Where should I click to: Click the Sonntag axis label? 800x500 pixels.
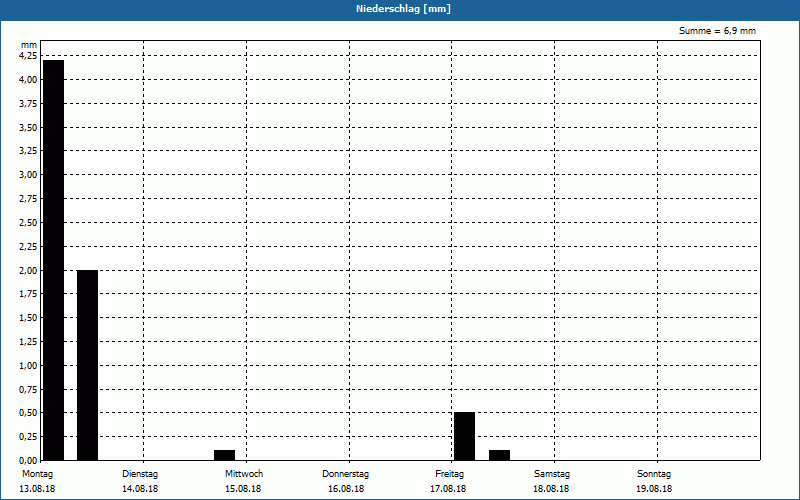click(654, 474)
